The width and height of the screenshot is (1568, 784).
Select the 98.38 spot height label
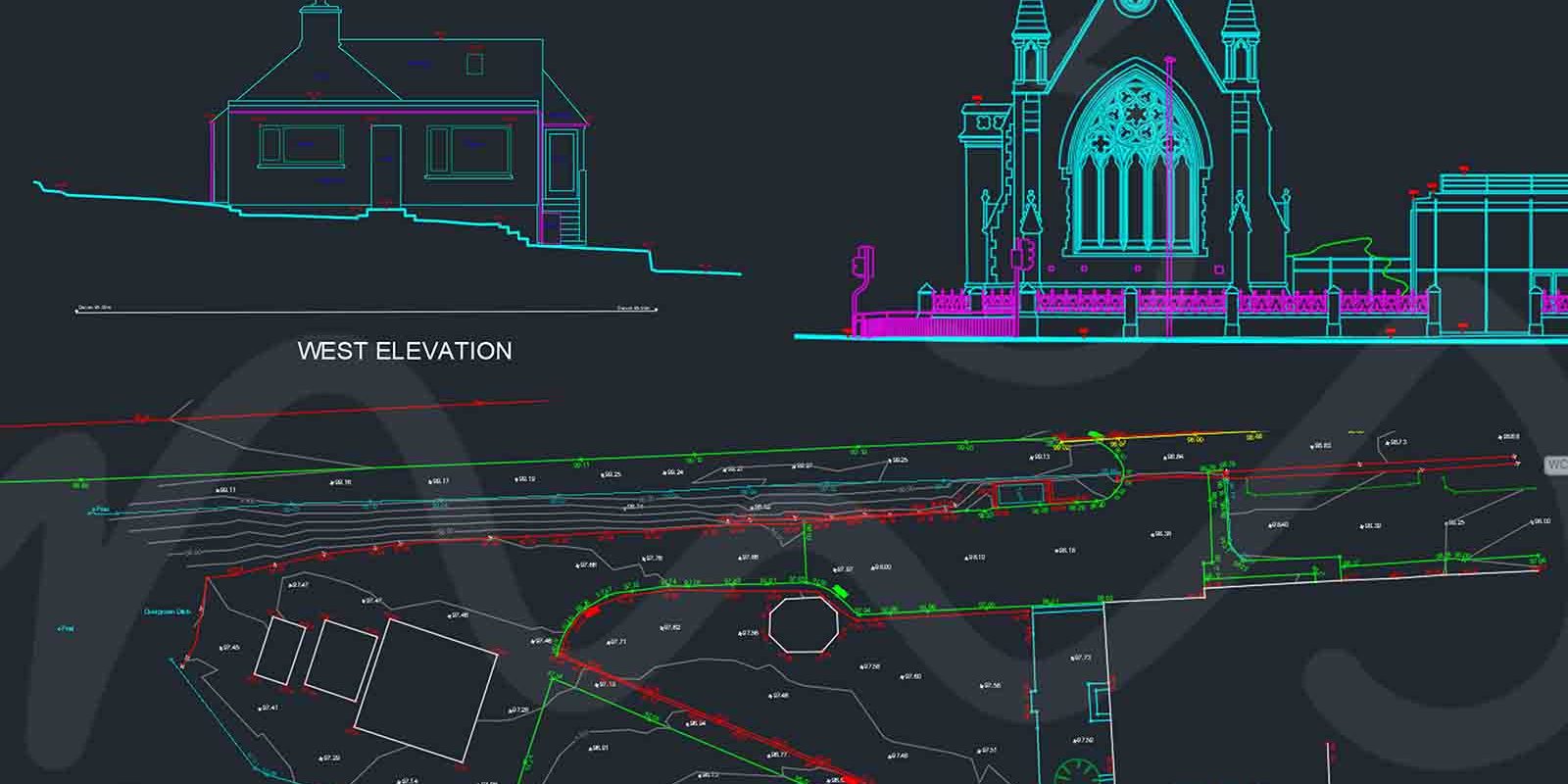1161,534
